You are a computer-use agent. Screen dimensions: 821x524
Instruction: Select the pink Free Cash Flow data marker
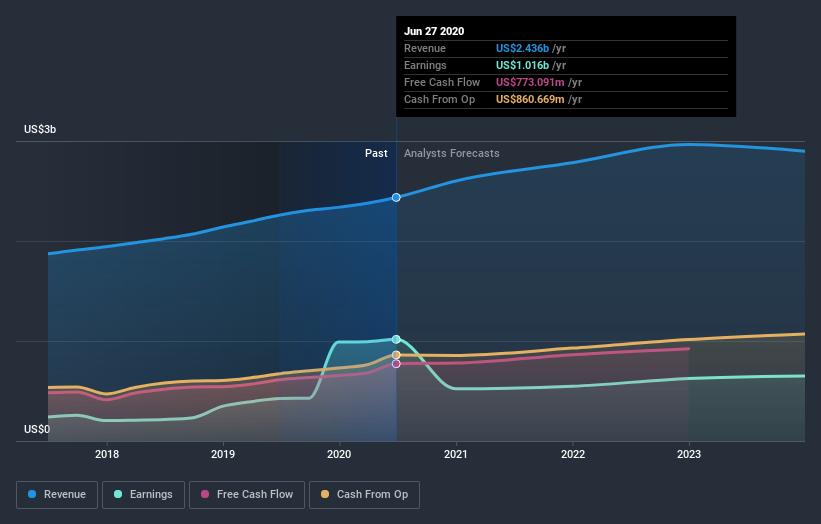coord(396,364)
